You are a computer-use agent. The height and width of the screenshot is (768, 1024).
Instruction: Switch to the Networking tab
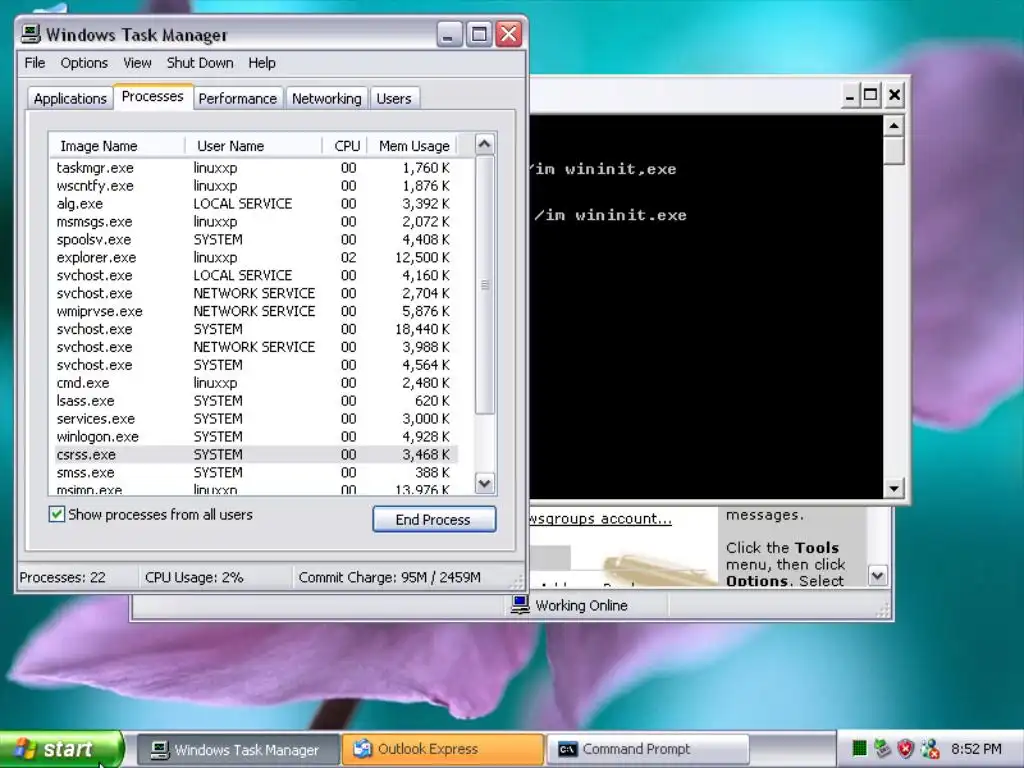point(327,99)
